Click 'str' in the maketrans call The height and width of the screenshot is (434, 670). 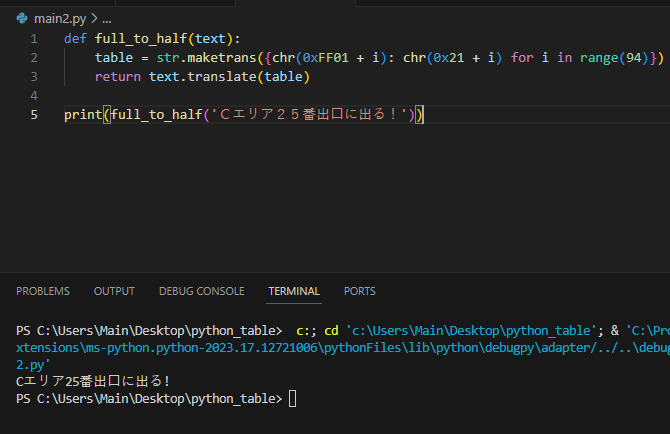point(168,58)
